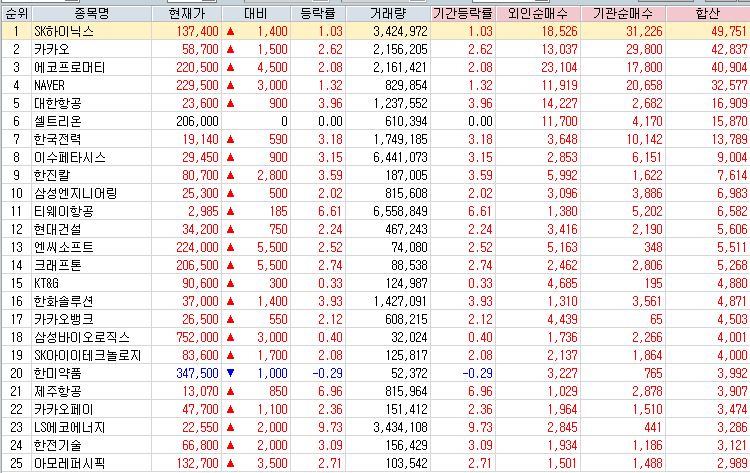Select the 삼성엔지니어링 stock name
Screen dimensions: 750x473
click(x=76, y=193)
